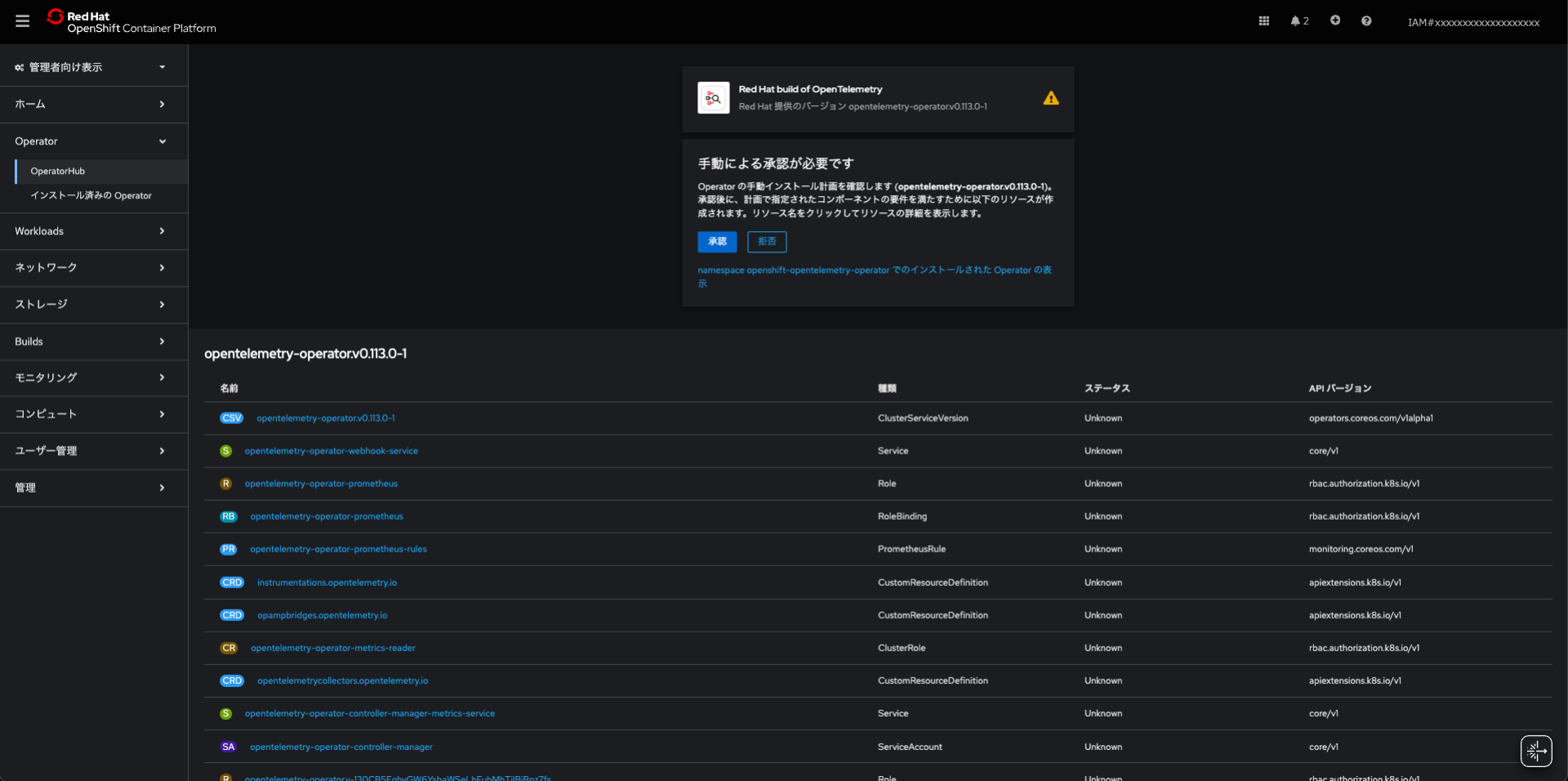Click the import YAML plus icon

[1335, 20]
